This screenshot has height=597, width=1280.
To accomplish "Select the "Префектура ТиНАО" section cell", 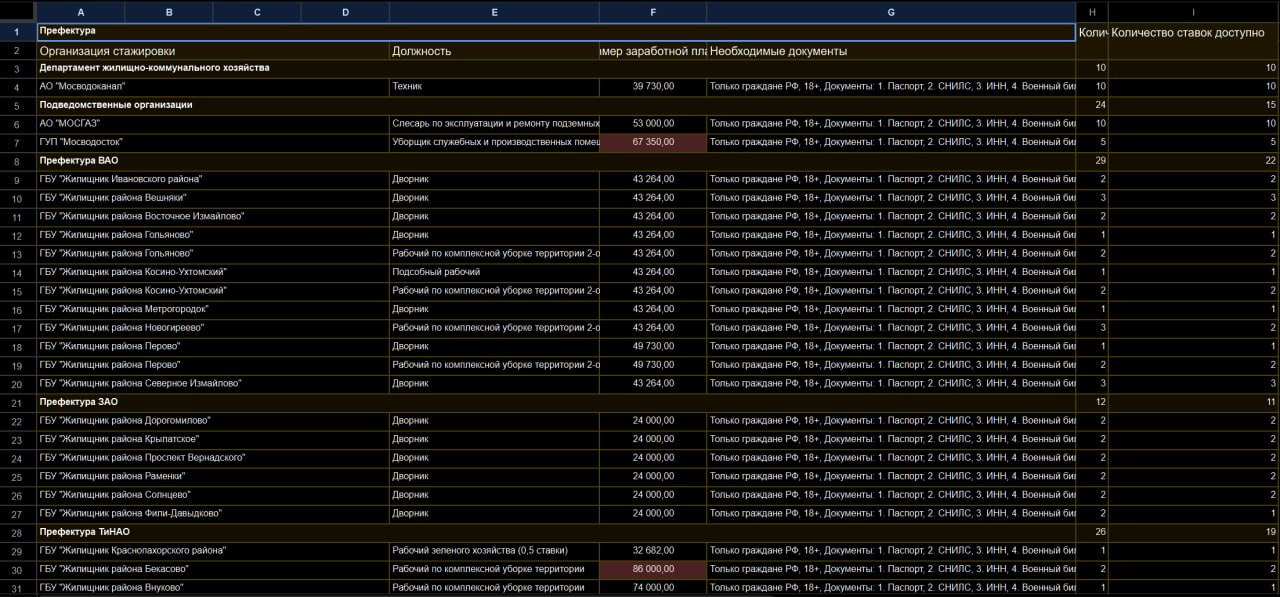I will click(x=556, y=532).
